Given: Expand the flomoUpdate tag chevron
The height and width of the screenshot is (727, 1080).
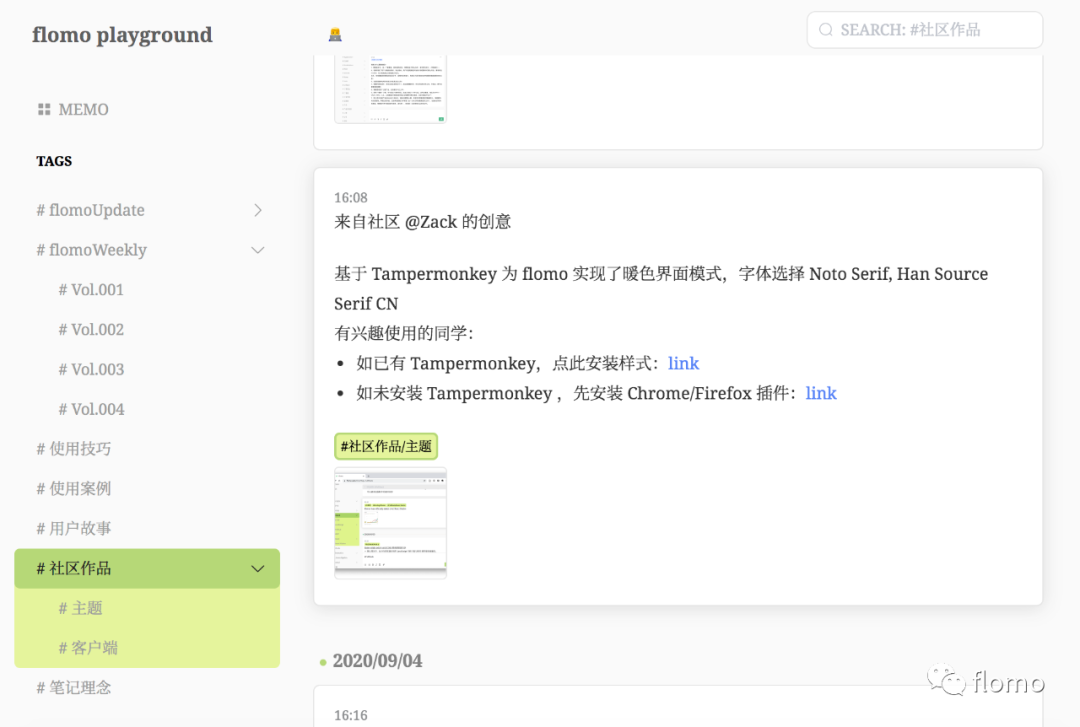Looking at the screenshot, I should point(258,210).
